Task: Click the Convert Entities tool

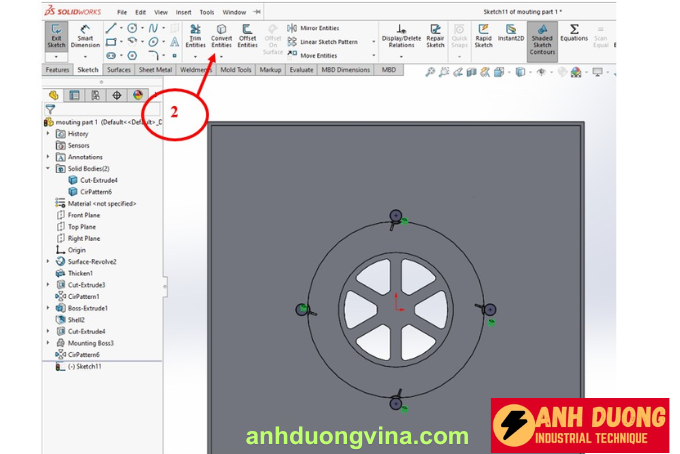Action: (221, 37)
